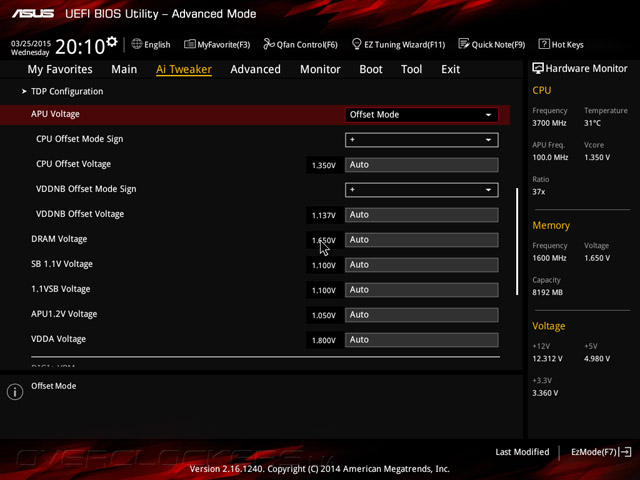Click CPU Offset Voltage Auto field
The width and height of the screenshot is (640, 480).
pyautogui.click(x=422, y=165)
